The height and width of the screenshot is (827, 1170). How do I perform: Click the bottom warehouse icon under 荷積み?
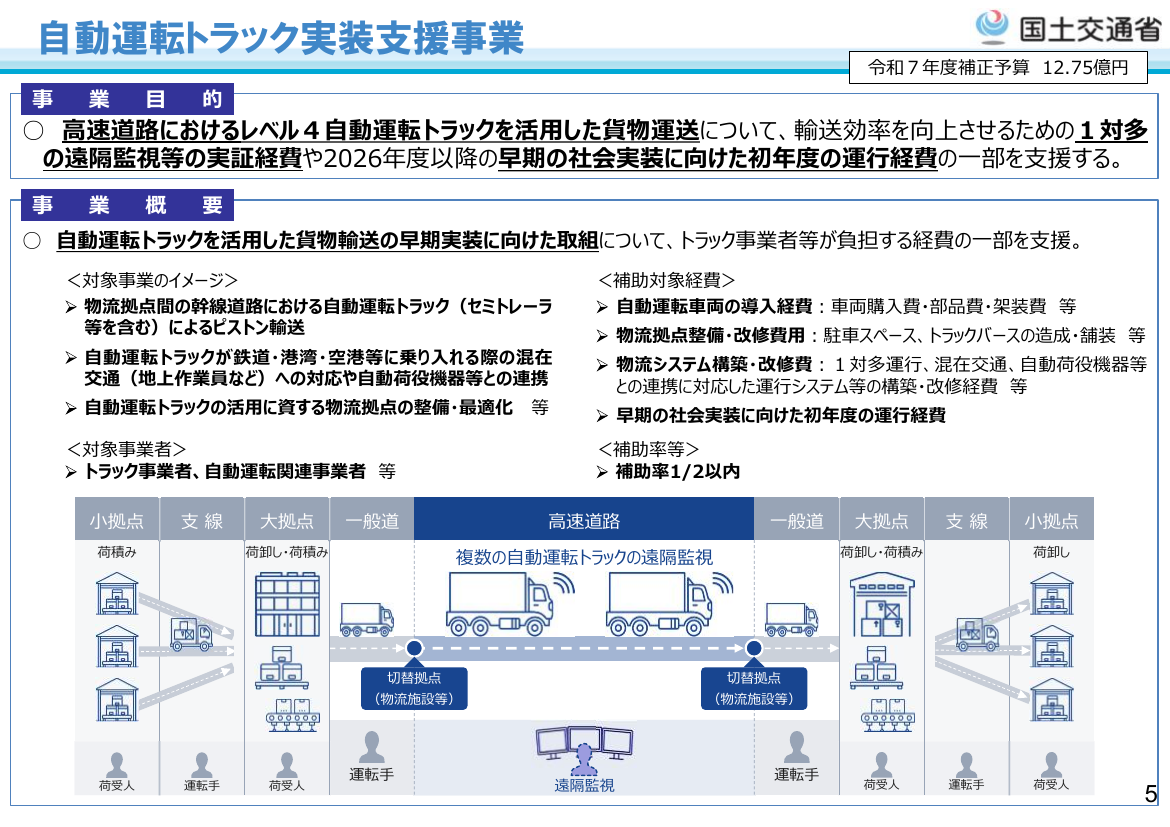pyautogui.click(x=117, y=699)
